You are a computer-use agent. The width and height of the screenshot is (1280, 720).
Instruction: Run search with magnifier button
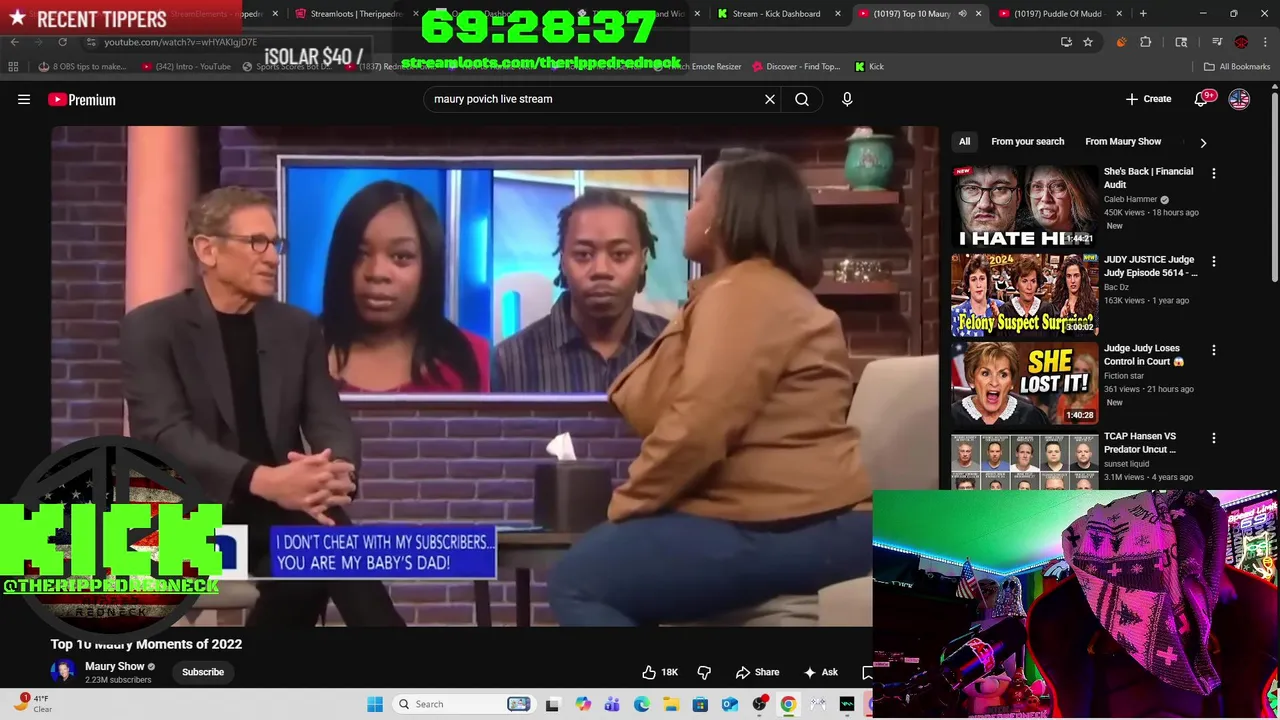(x=802, y=99)
